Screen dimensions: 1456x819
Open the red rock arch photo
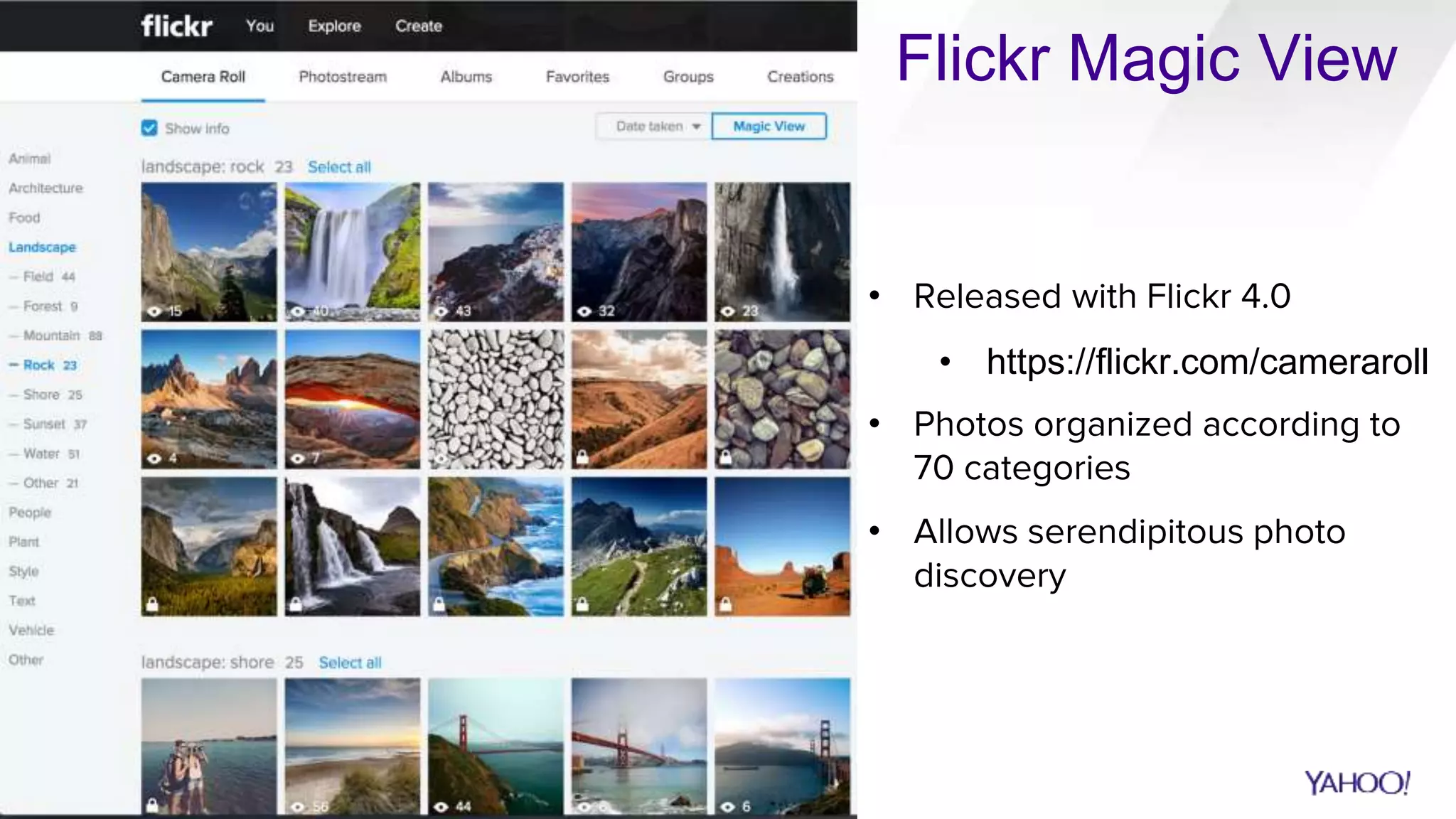point(353,399)
